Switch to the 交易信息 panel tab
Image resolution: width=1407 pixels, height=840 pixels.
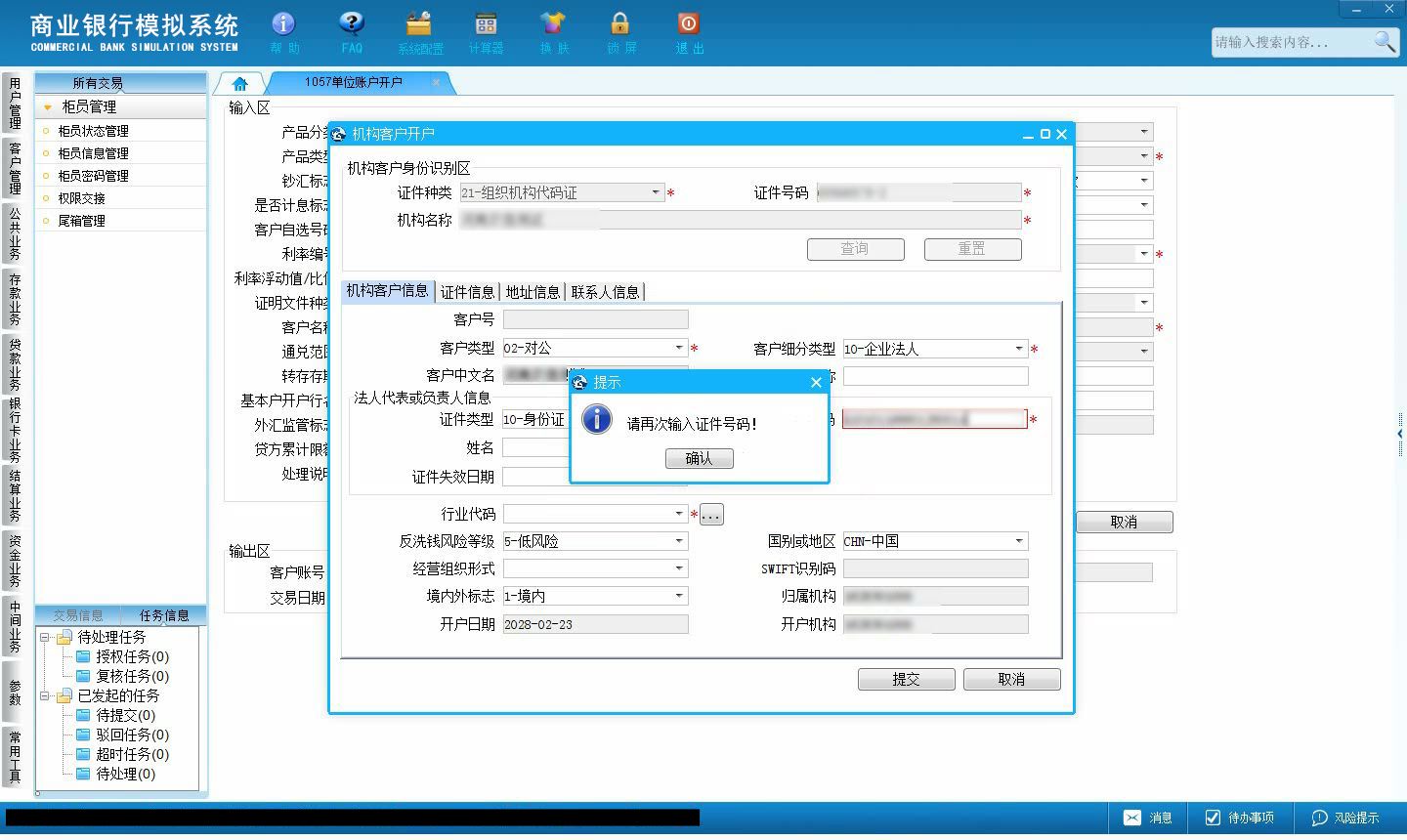coord(78,615)
